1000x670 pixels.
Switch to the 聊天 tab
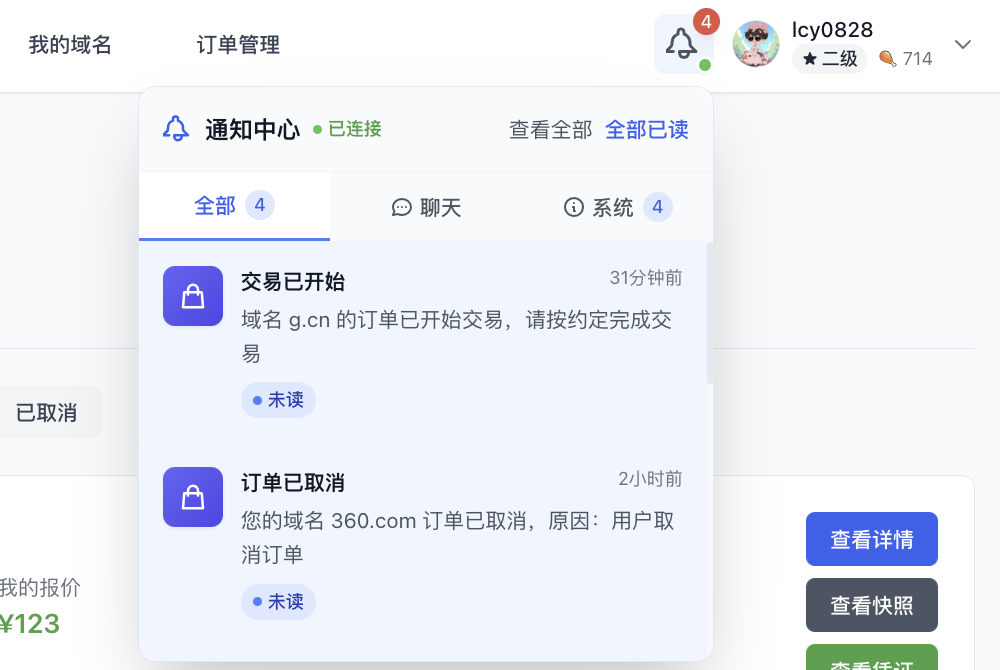pos(426,207)
